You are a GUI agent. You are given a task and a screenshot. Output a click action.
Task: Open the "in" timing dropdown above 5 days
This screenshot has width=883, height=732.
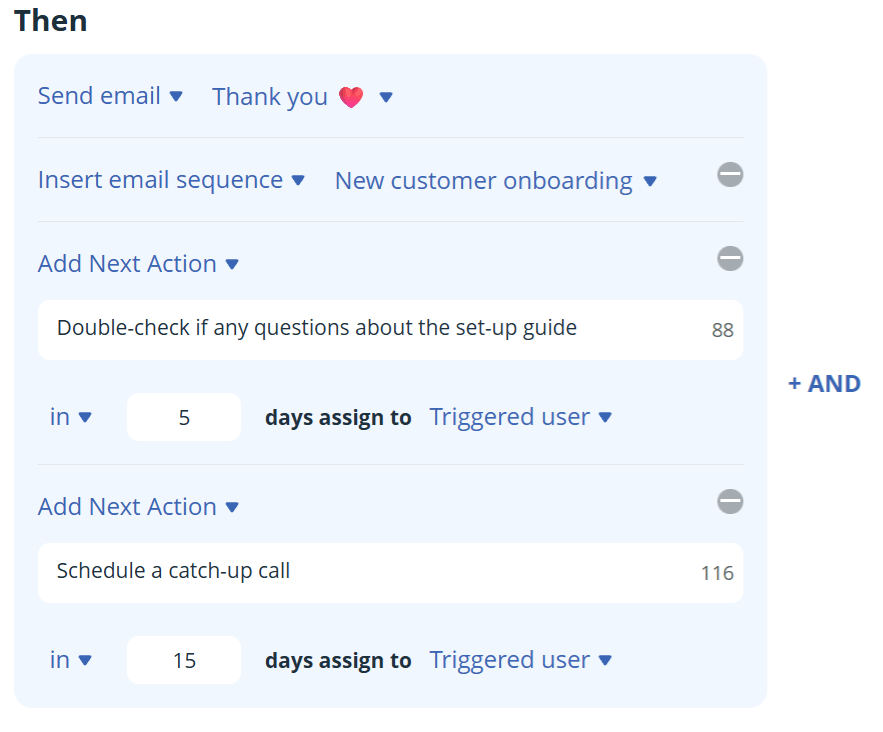[70, 417]
